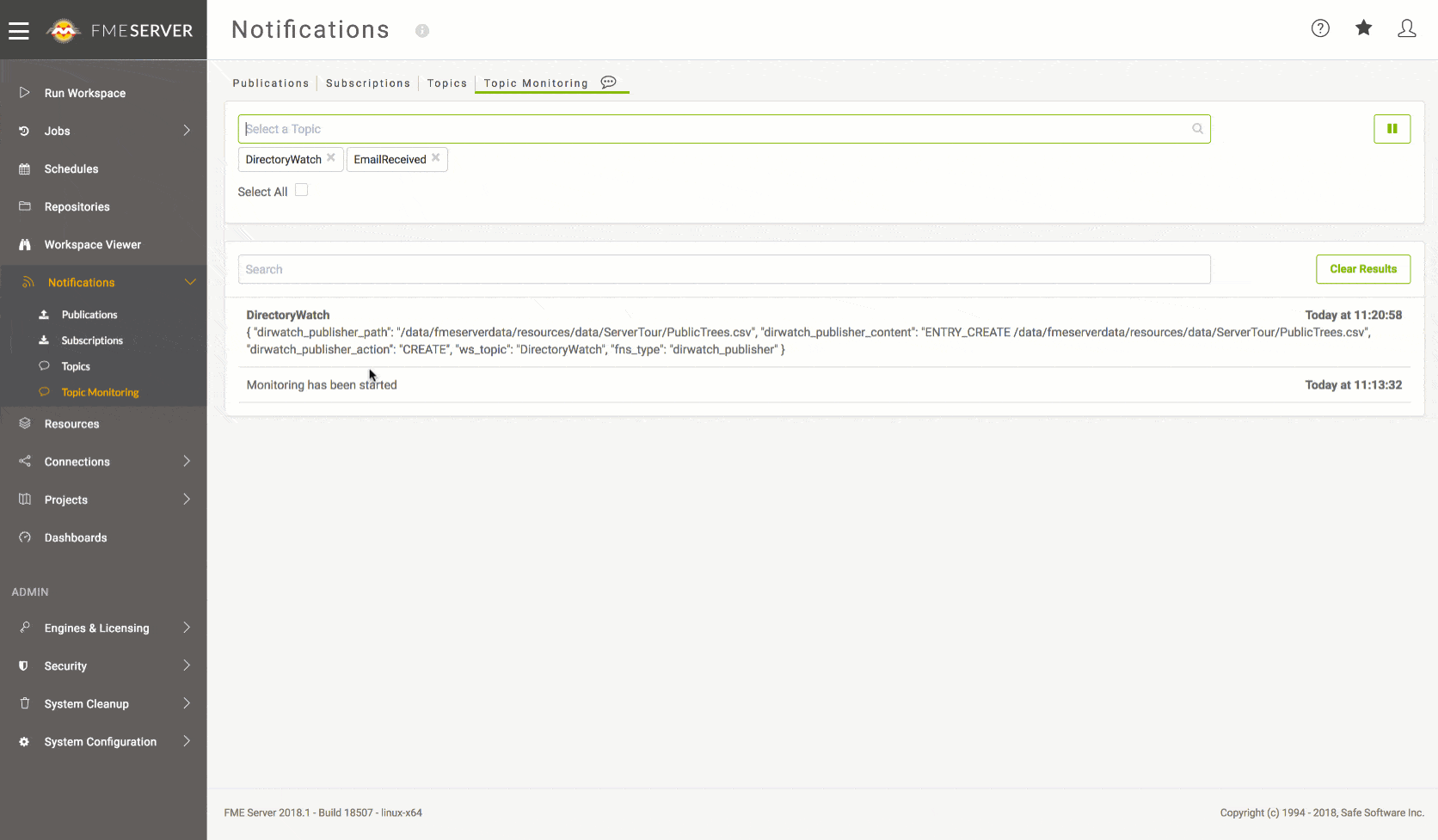Open the user account icon
The image size is (1438, 840).
[x=1407, y=28]
